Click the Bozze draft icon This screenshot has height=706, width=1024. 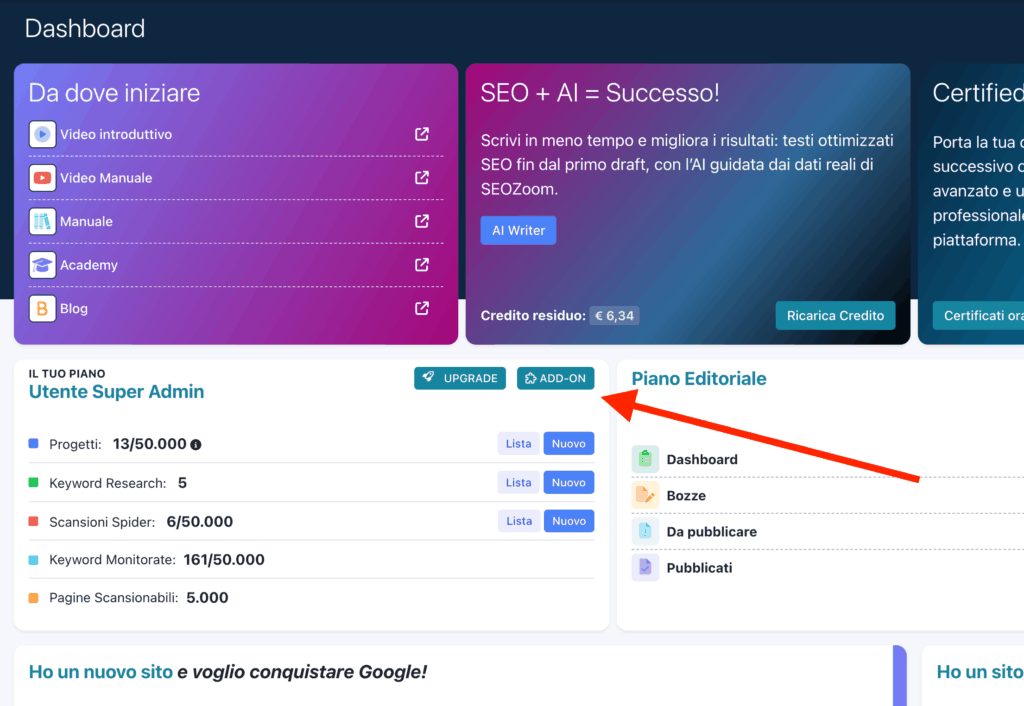tap(645, 495)
